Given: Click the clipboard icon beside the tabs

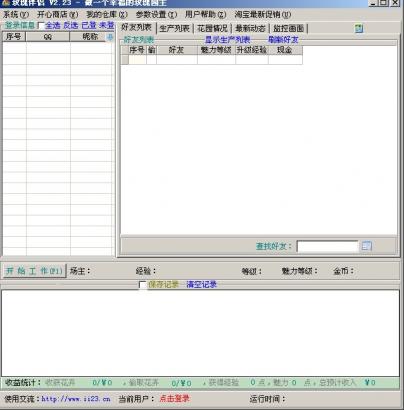Looking at the screenshot, I should (x=359, y=28).
